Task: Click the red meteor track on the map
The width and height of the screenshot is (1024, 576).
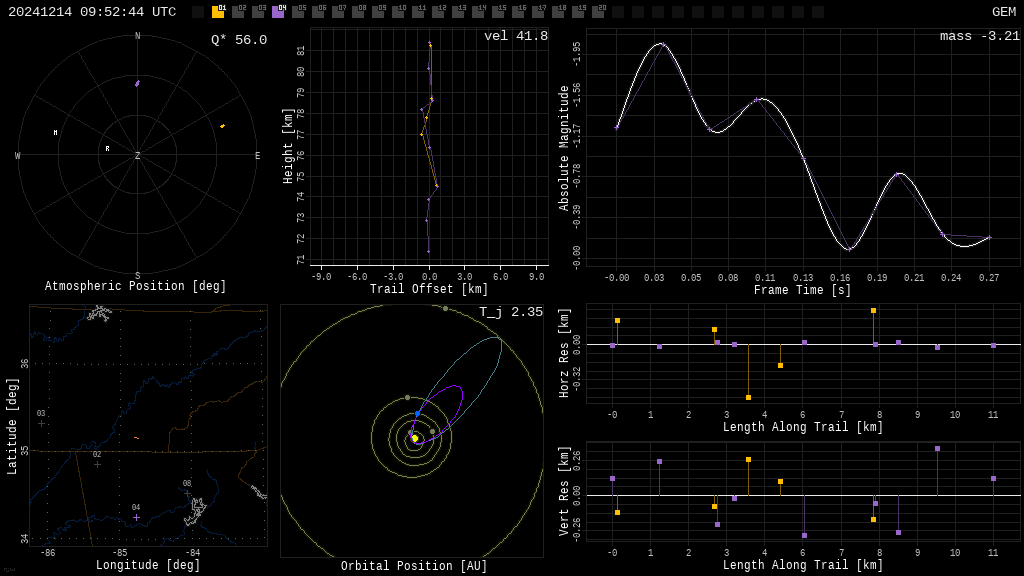Action: click(136, 438)
